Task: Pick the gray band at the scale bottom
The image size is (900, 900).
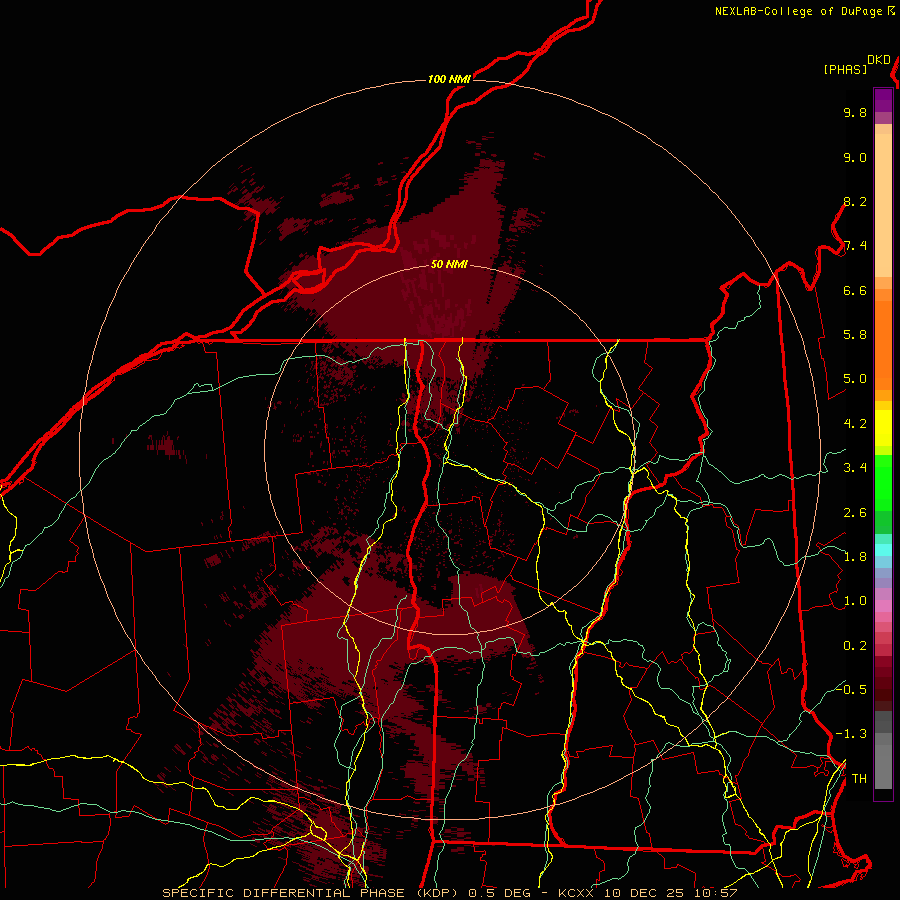Action: pos(883,751)
